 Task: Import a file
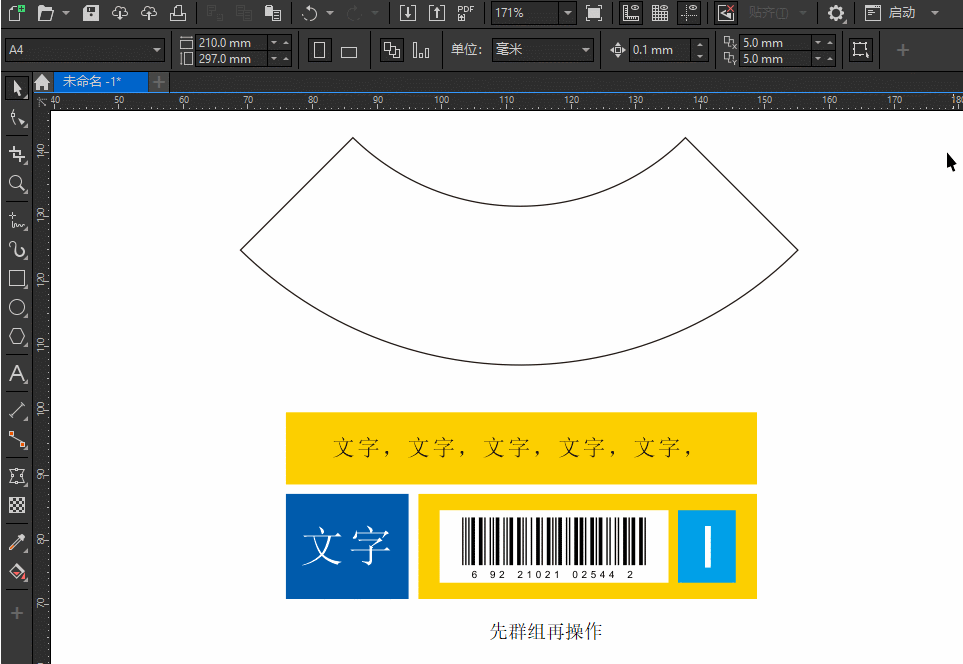408,12
